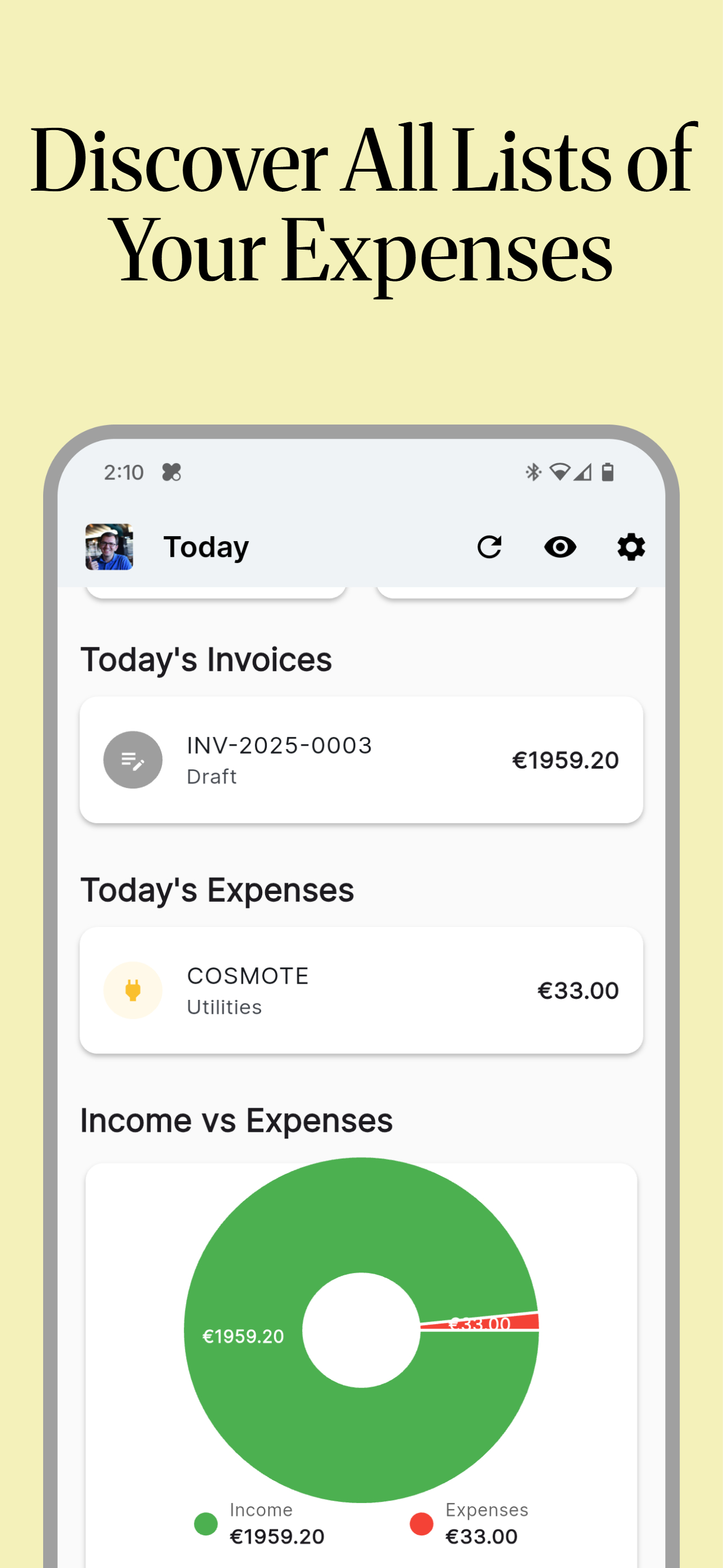723x1568 pixels.
Task: Tap the pinwheel notification icon in status bar
Action: 172,472
